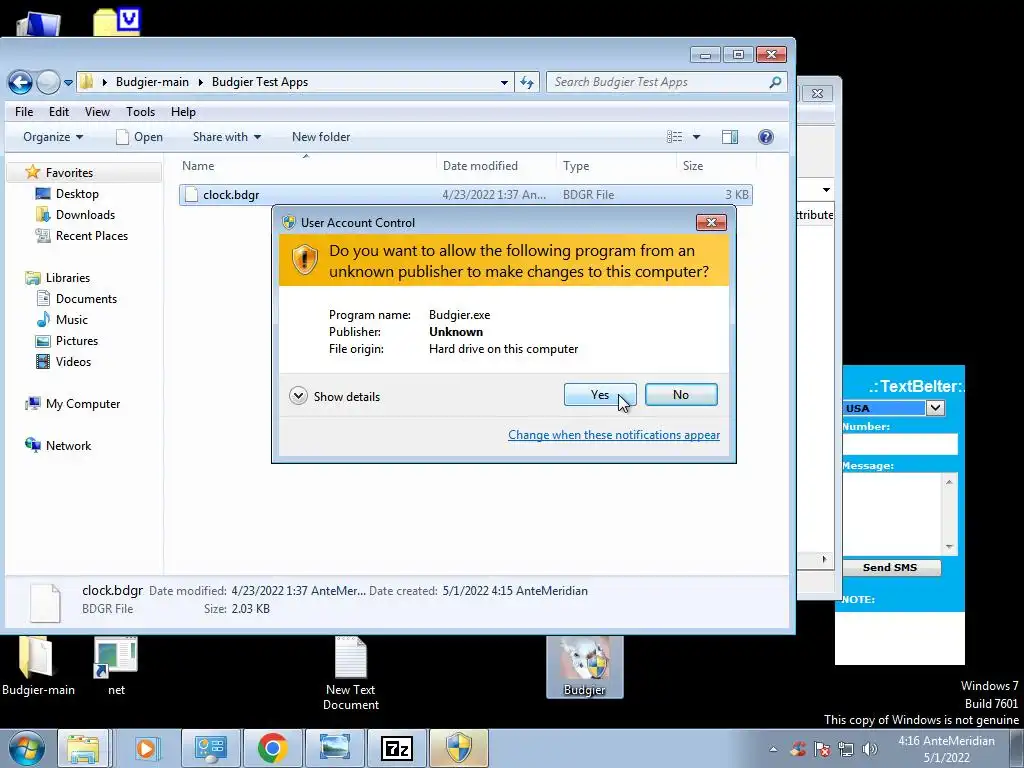
Task: Toggle the preview pane icon
Action: [x=730, y=136]
